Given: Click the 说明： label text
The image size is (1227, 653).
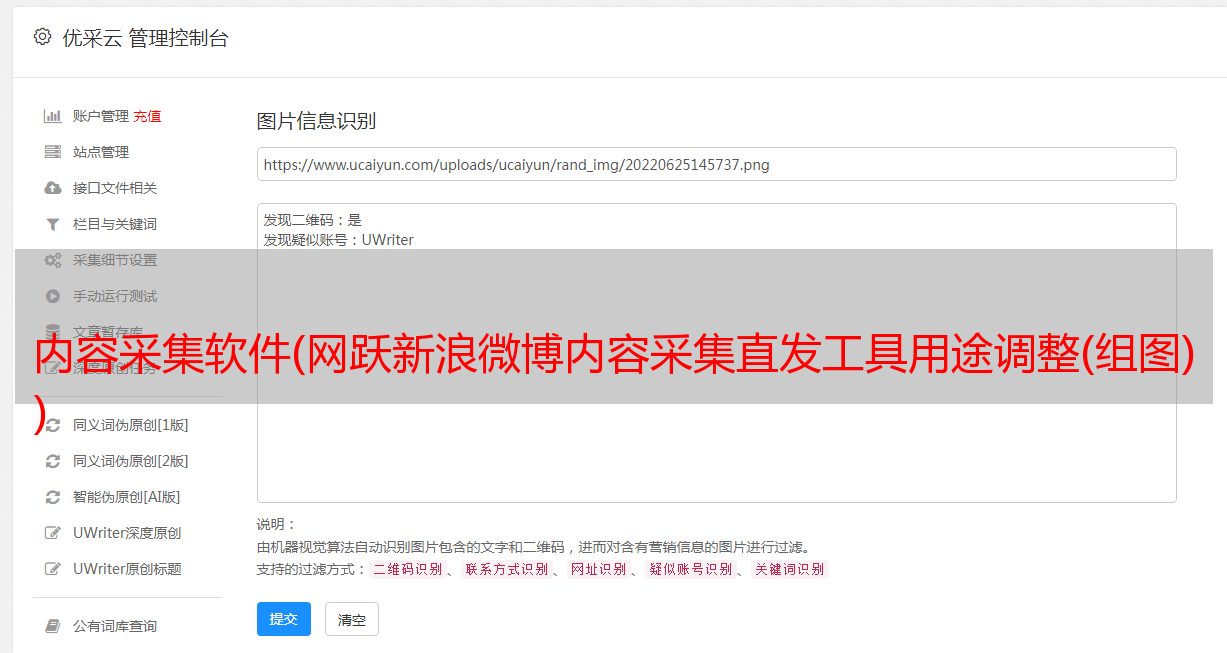Looking at the screenshot, I should point(277,524).
